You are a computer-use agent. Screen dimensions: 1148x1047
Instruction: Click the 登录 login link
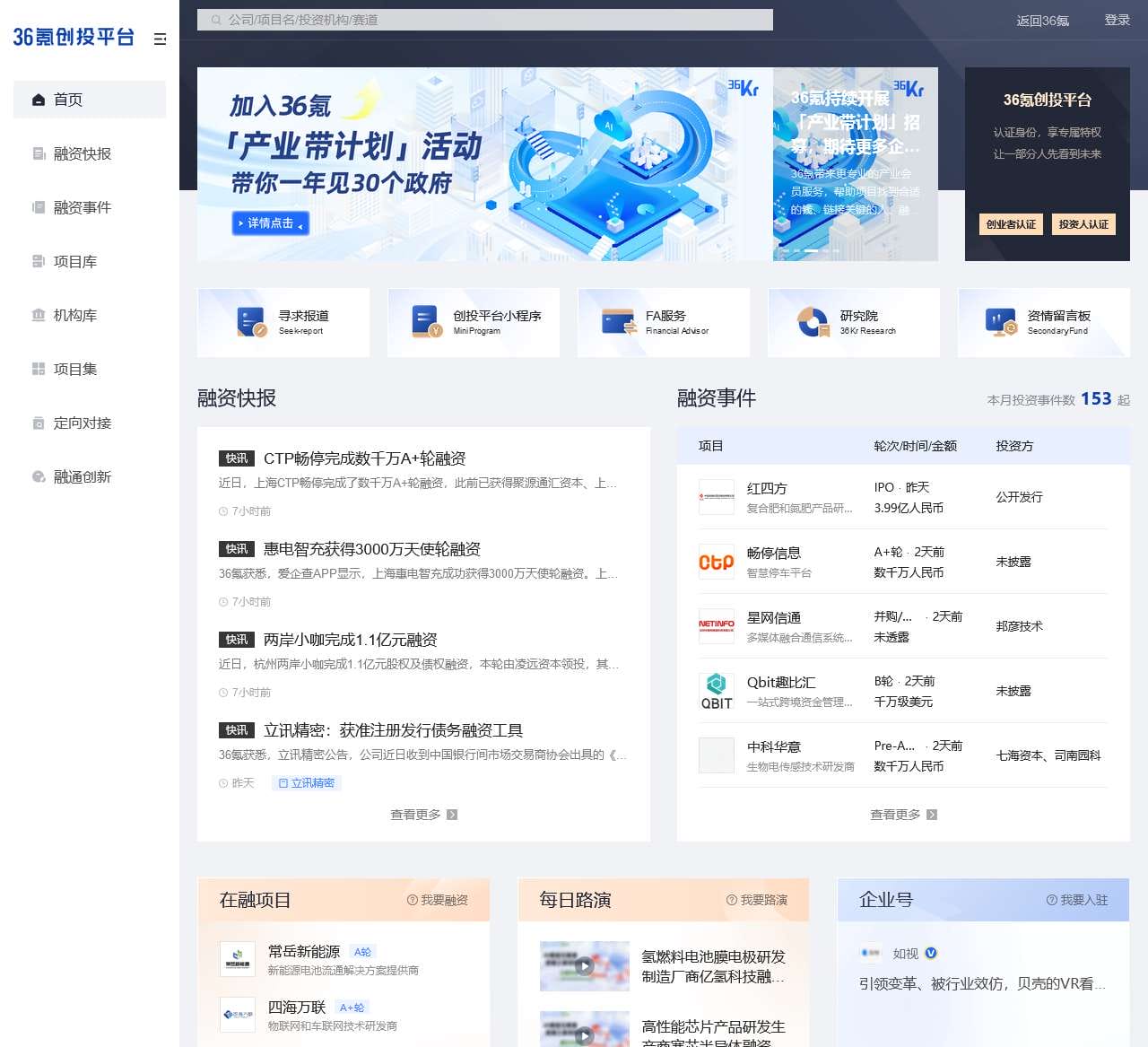click(1117, 20)
